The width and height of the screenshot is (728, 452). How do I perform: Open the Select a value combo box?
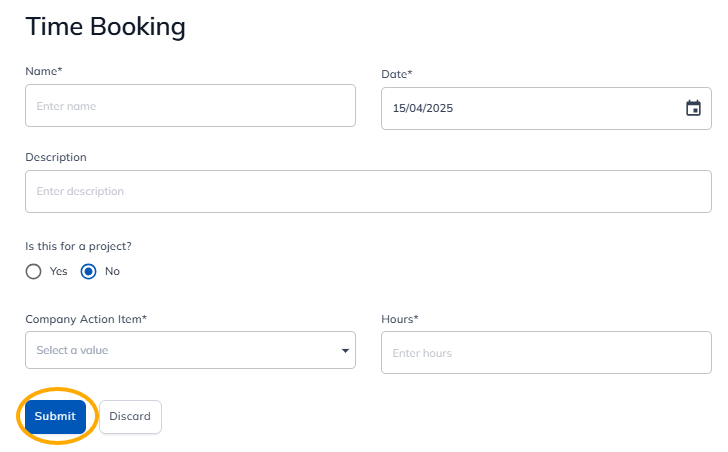click(180, 350)
